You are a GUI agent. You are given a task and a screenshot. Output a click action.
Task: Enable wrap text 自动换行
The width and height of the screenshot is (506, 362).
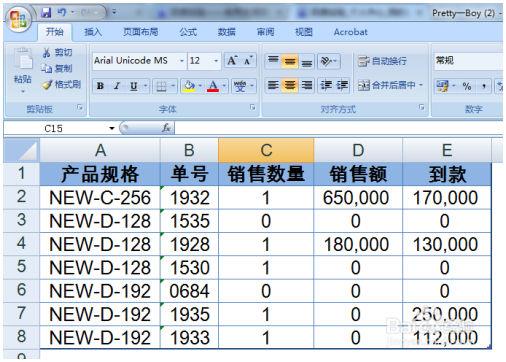pyautogui.click(x=382, y=61)
